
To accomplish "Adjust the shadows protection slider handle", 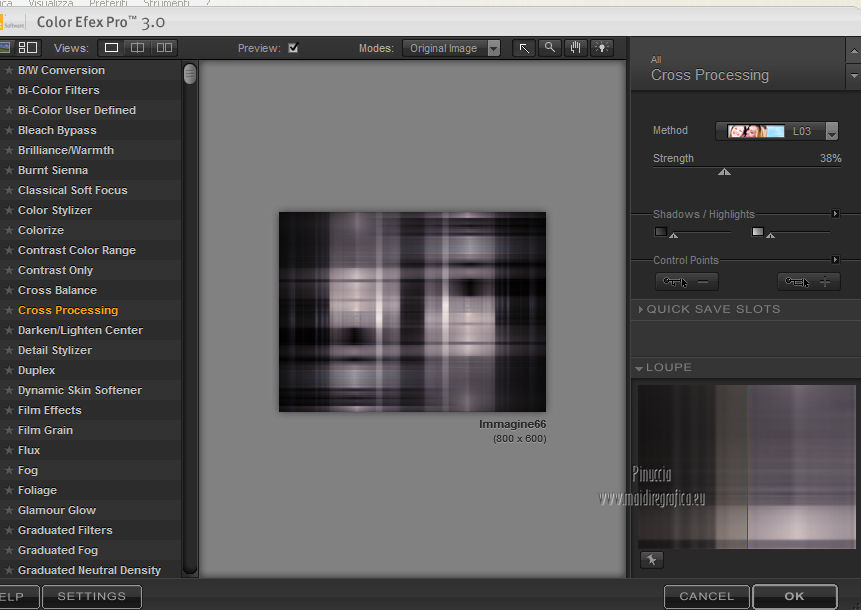I will pyautogui.click(x=674, y=236).
